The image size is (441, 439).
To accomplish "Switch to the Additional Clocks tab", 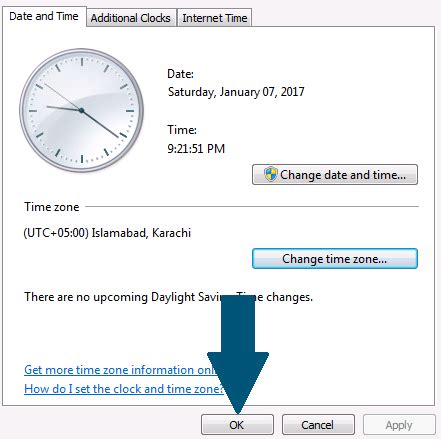I will point(130,18).
